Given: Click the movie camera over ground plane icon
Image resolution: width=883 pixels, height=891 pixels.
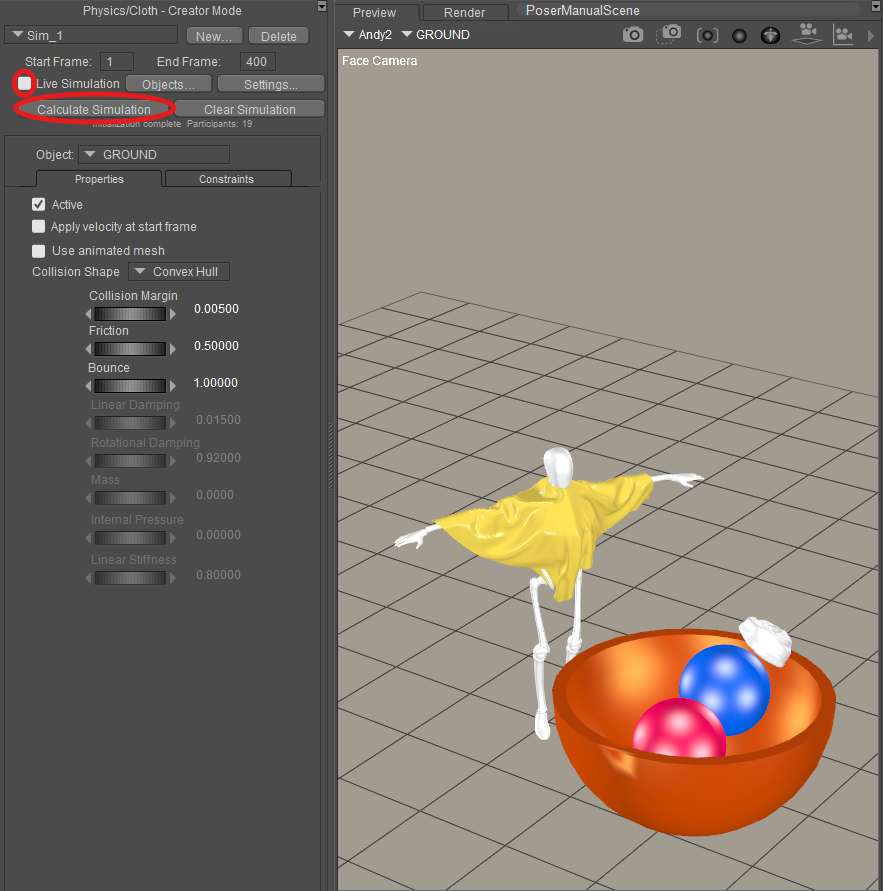Looking at the screenshot, I should pos(805,35).
